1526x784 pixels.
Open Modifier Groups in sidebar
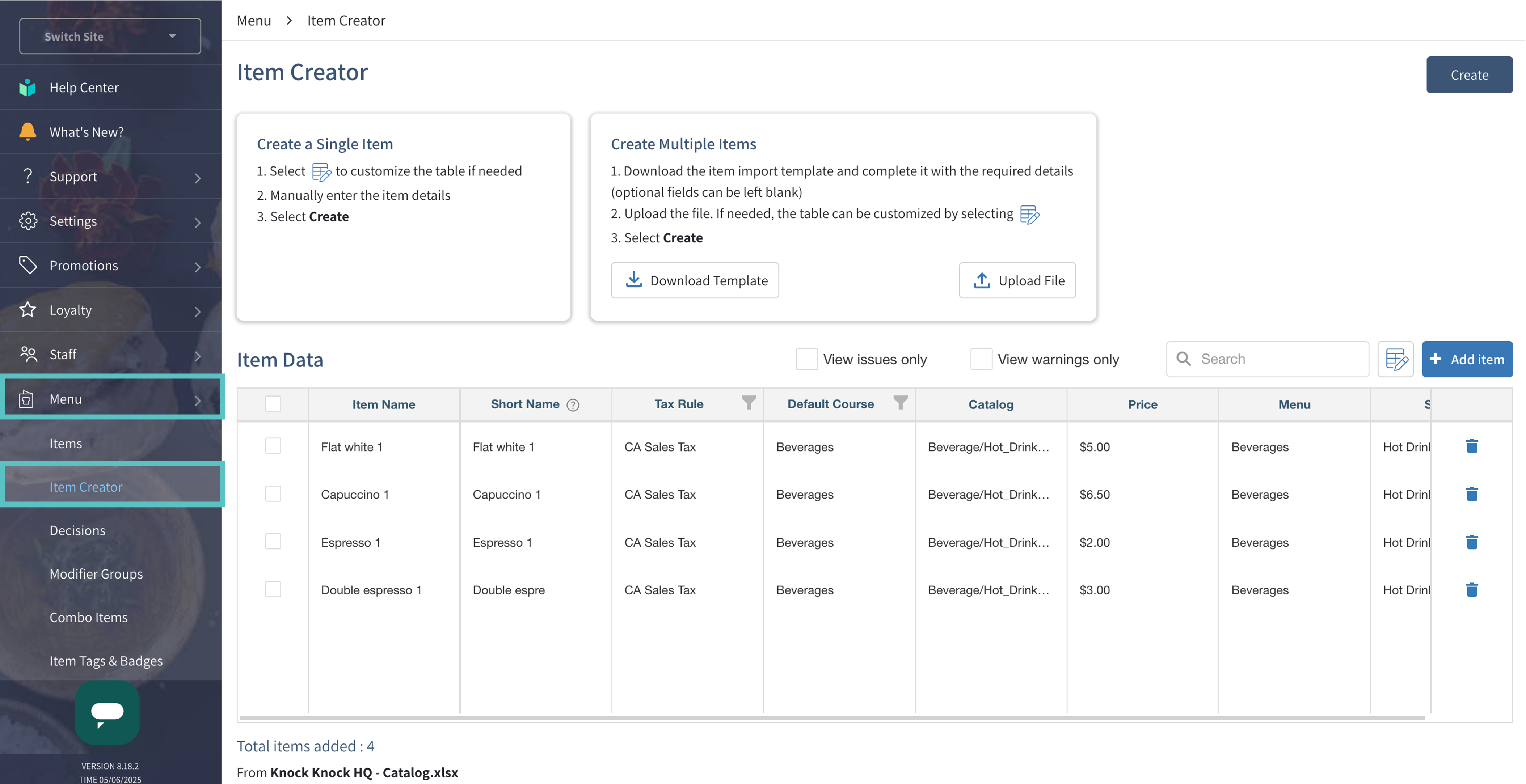point(96,574)
